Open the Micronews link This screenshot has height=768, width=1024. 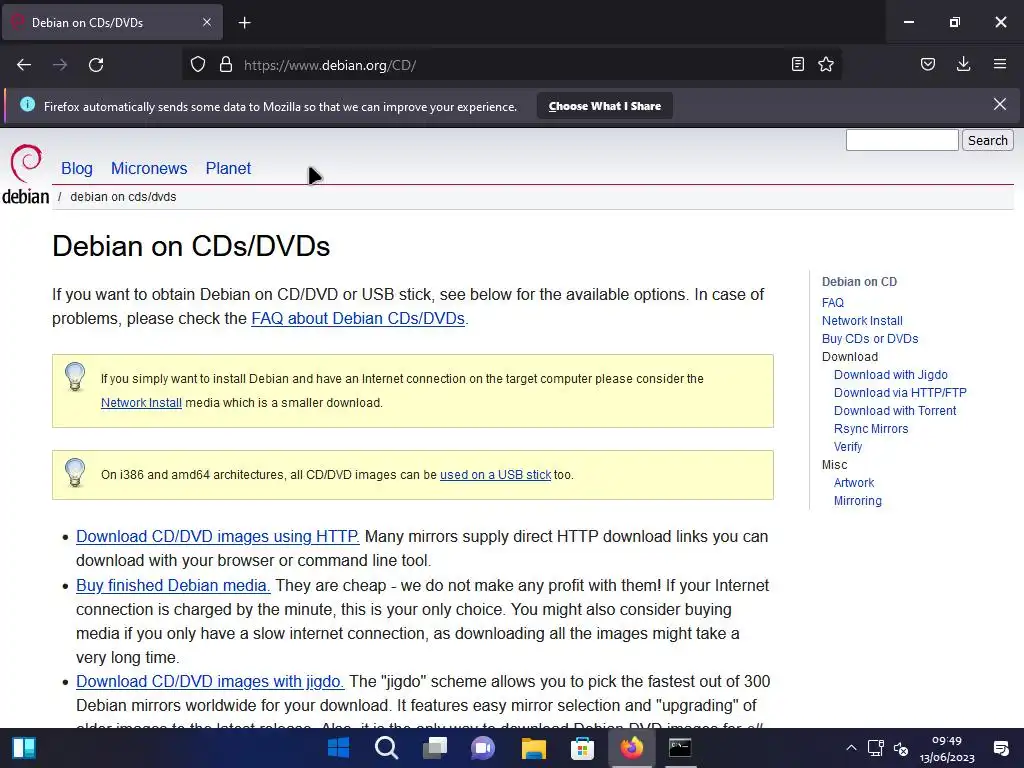click(149, 168)
